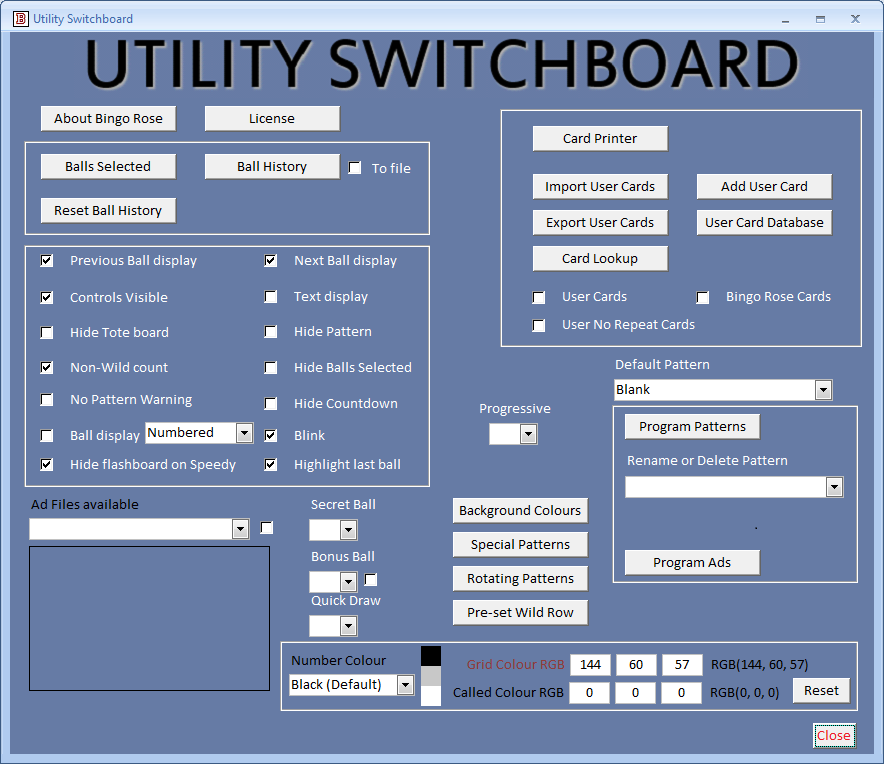Click Grid Colour blue field 57

682,665
